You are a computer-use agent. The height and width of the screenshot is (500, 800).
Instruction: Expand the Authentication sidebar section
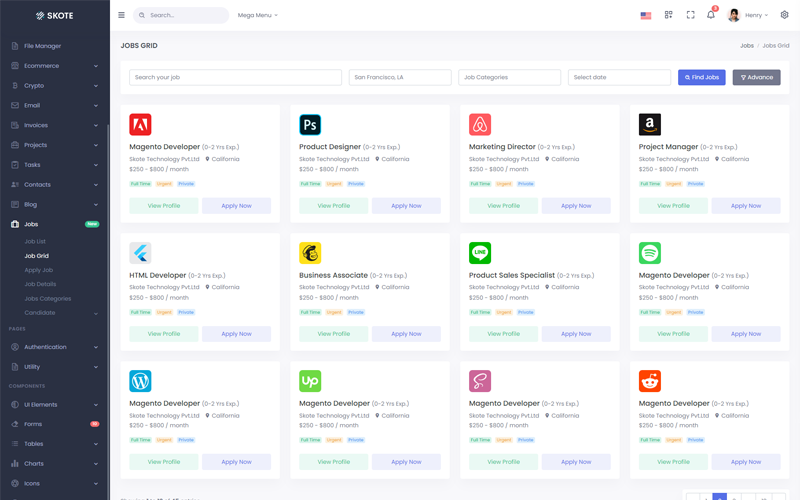pos(55,347)
